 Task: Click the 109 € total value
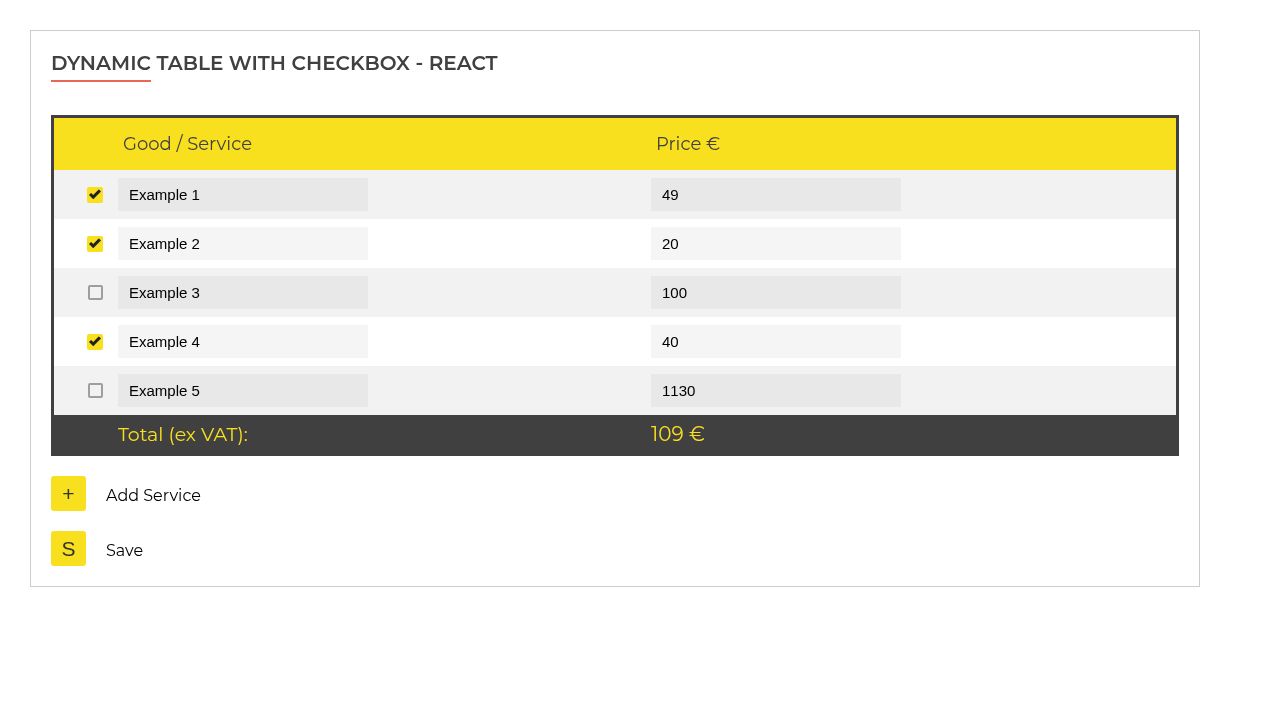pyautogui.click(x=678, y=434)
